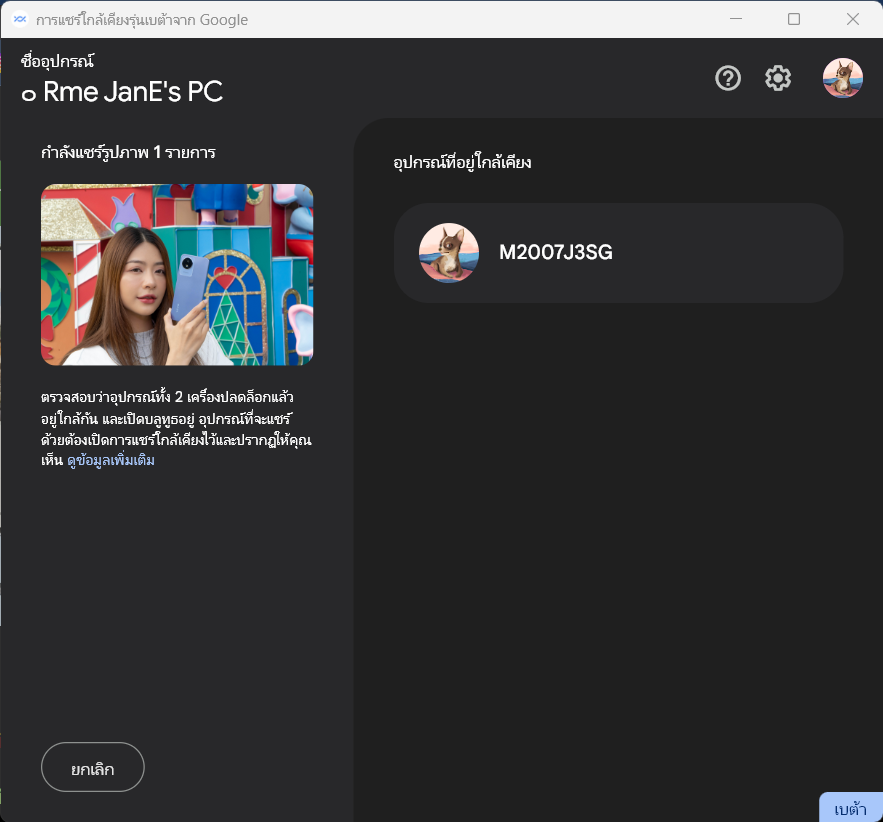The width and height of the screenshot is (883, 822).
Task: Maximize the Nearby Share window
Action: tap(794, 19)
